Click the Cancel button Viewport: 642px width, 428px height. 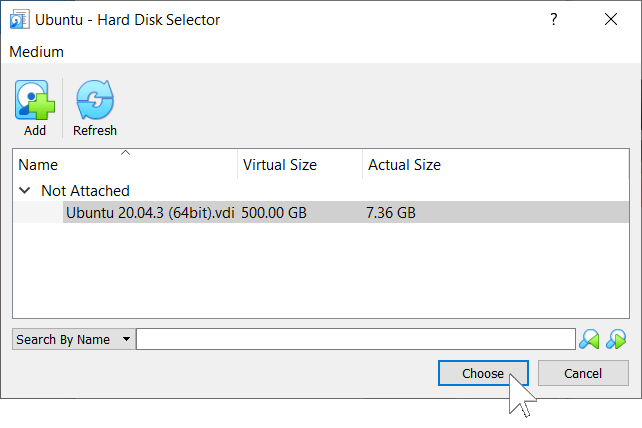coord(583,373)
